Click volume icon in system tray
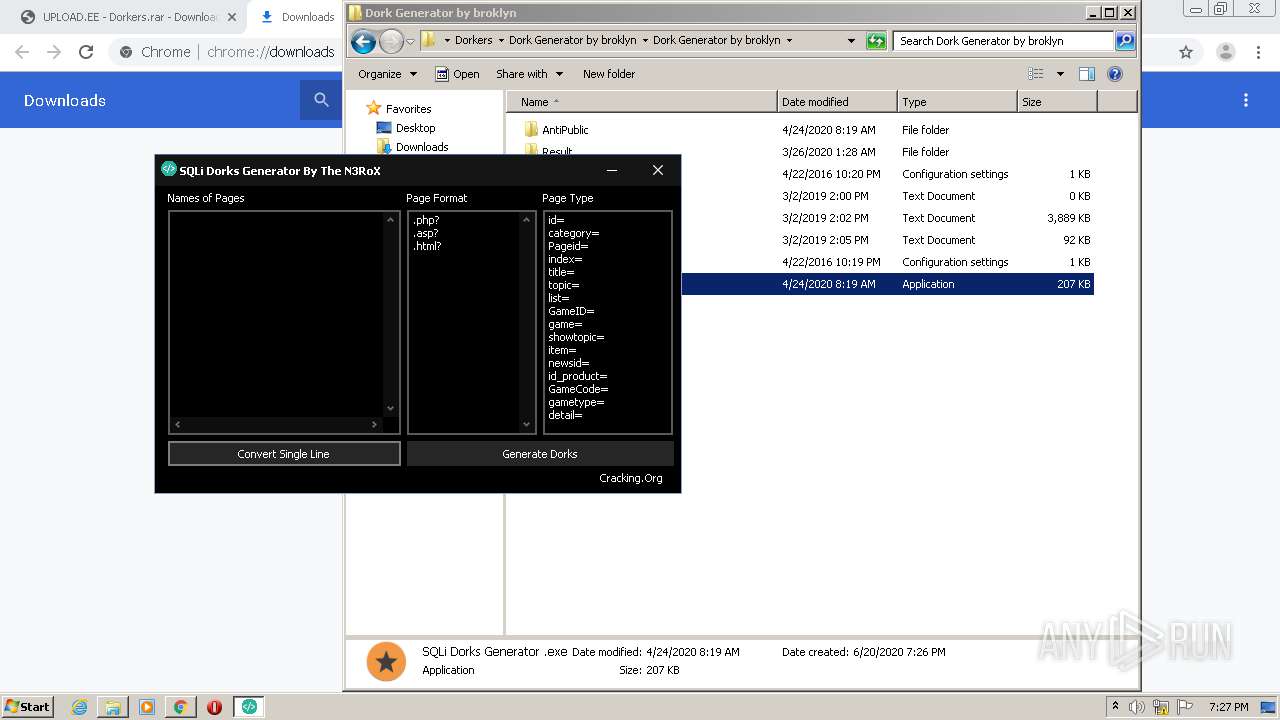 [x=1137, y=707]
